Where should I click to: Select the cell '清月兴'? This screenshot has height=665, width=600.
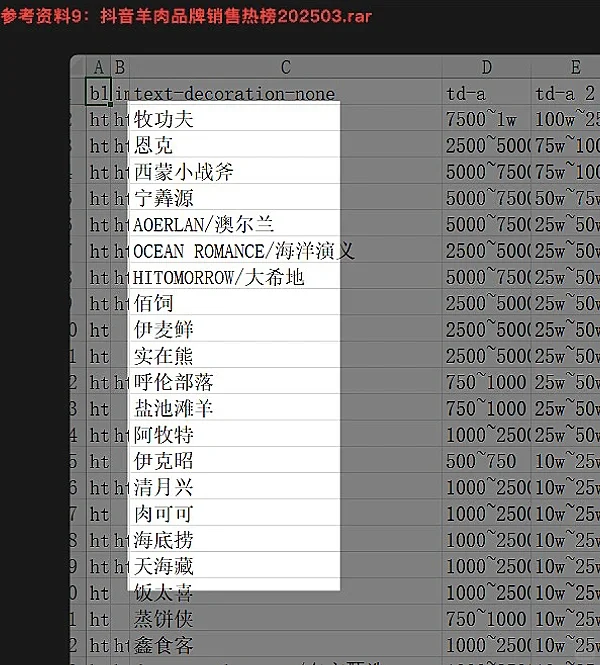coord(285,487)
